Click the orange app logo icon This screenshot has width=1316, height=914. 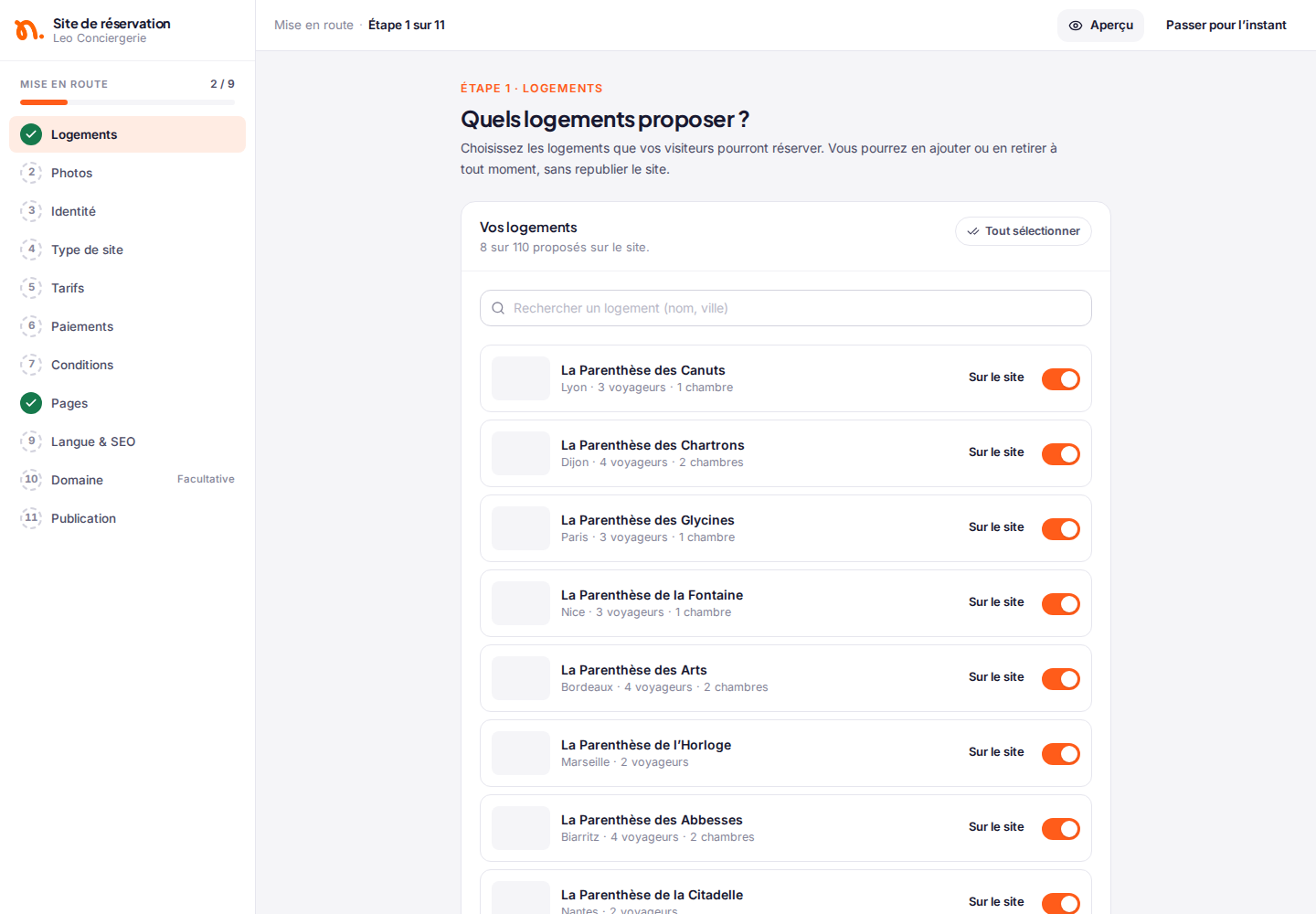tap(28, 30)
